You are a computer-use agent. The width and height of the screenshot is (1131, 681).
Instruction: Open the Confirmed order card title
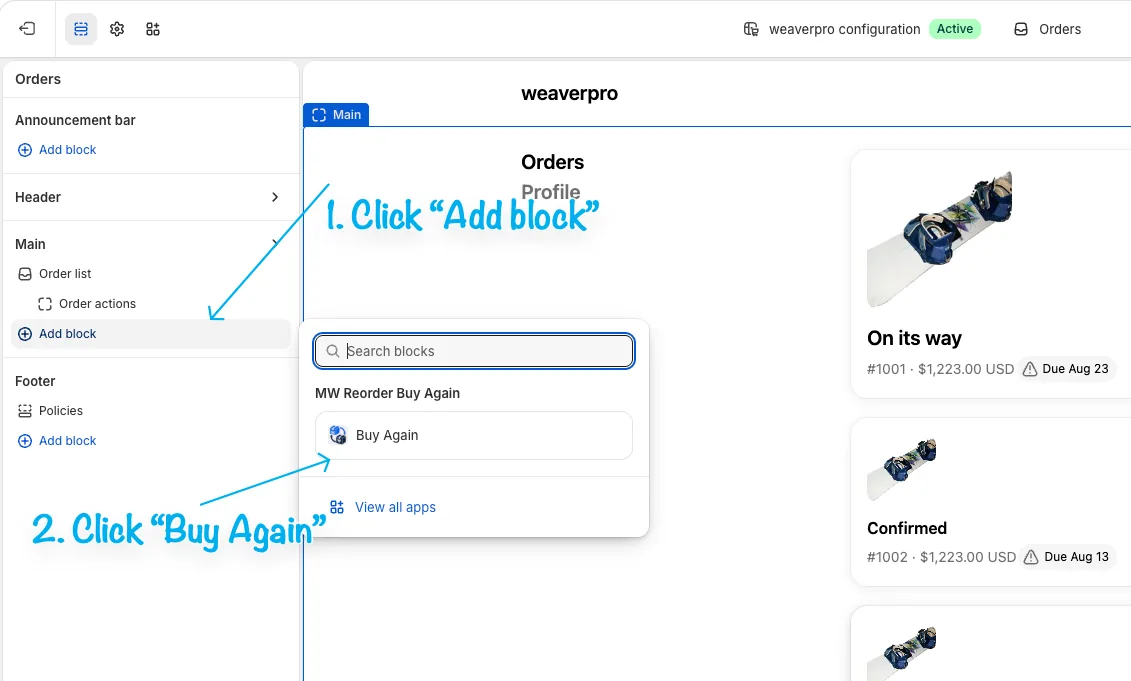pos(907,528)
